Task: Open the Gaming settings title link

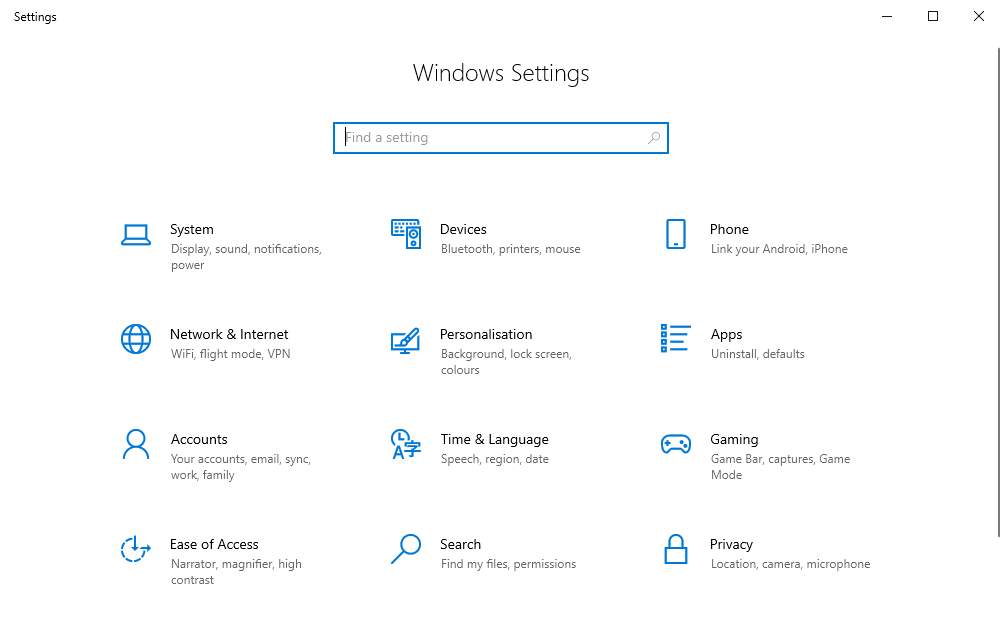Action: (x=734, y=439)
